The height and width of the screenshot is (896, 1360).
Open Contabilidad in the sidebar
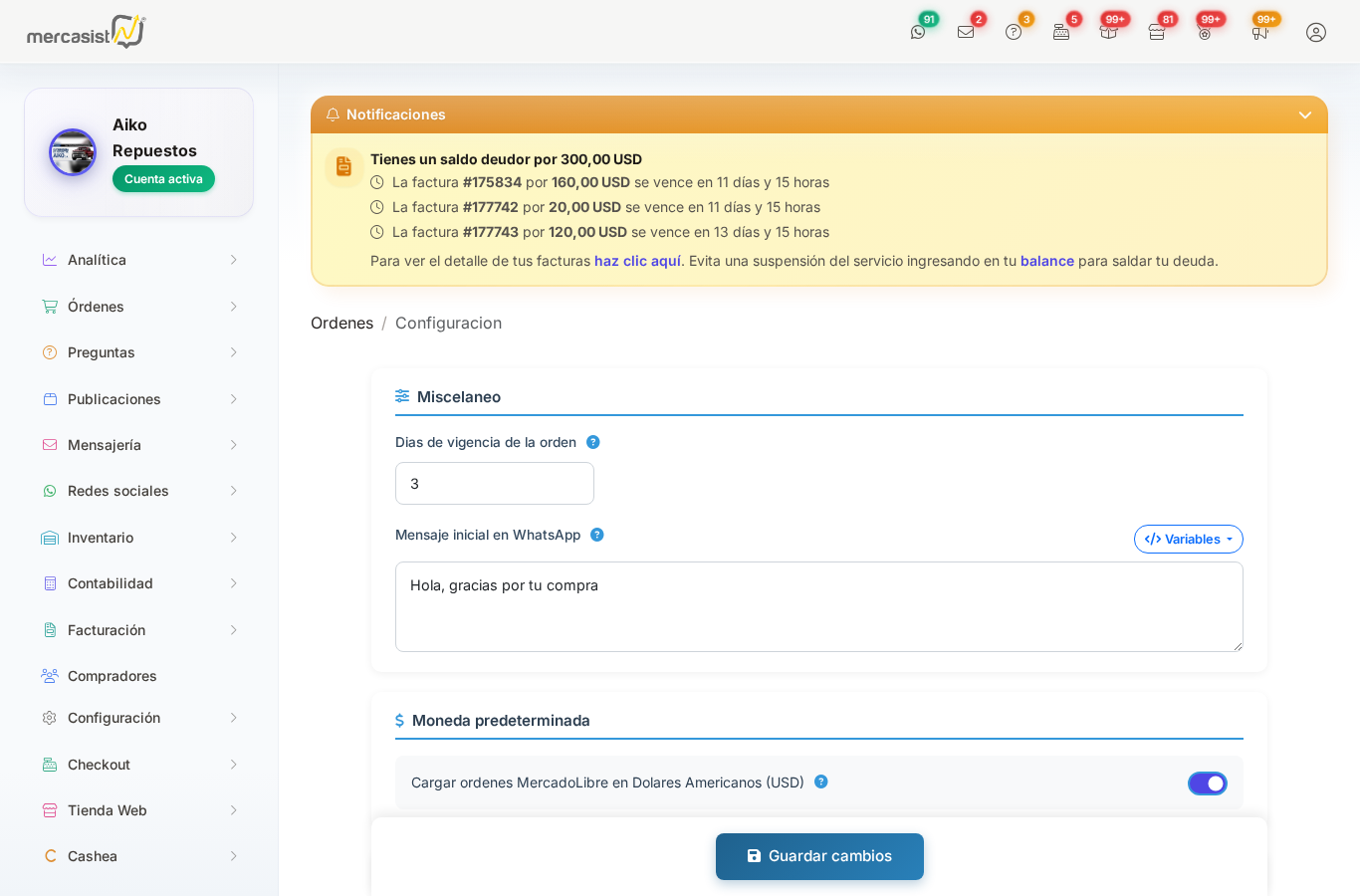(x=110, y=583)
